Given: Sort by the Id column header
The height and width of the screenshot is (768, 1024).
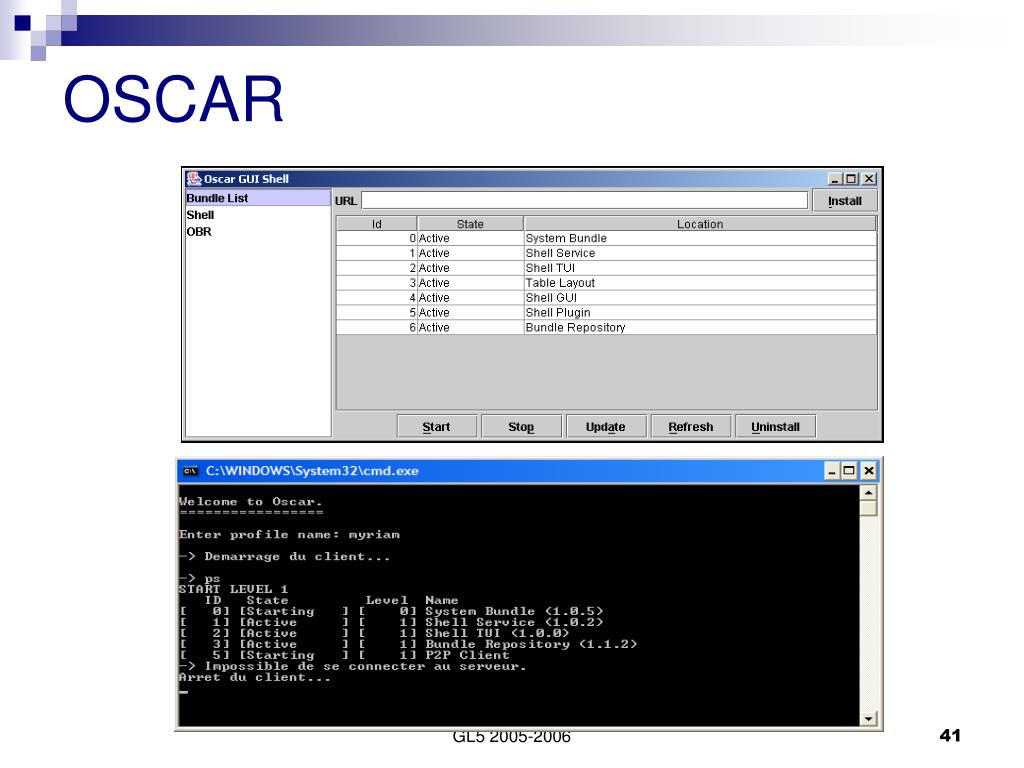Looking at the screenshot, I should (x=376, y=224).
